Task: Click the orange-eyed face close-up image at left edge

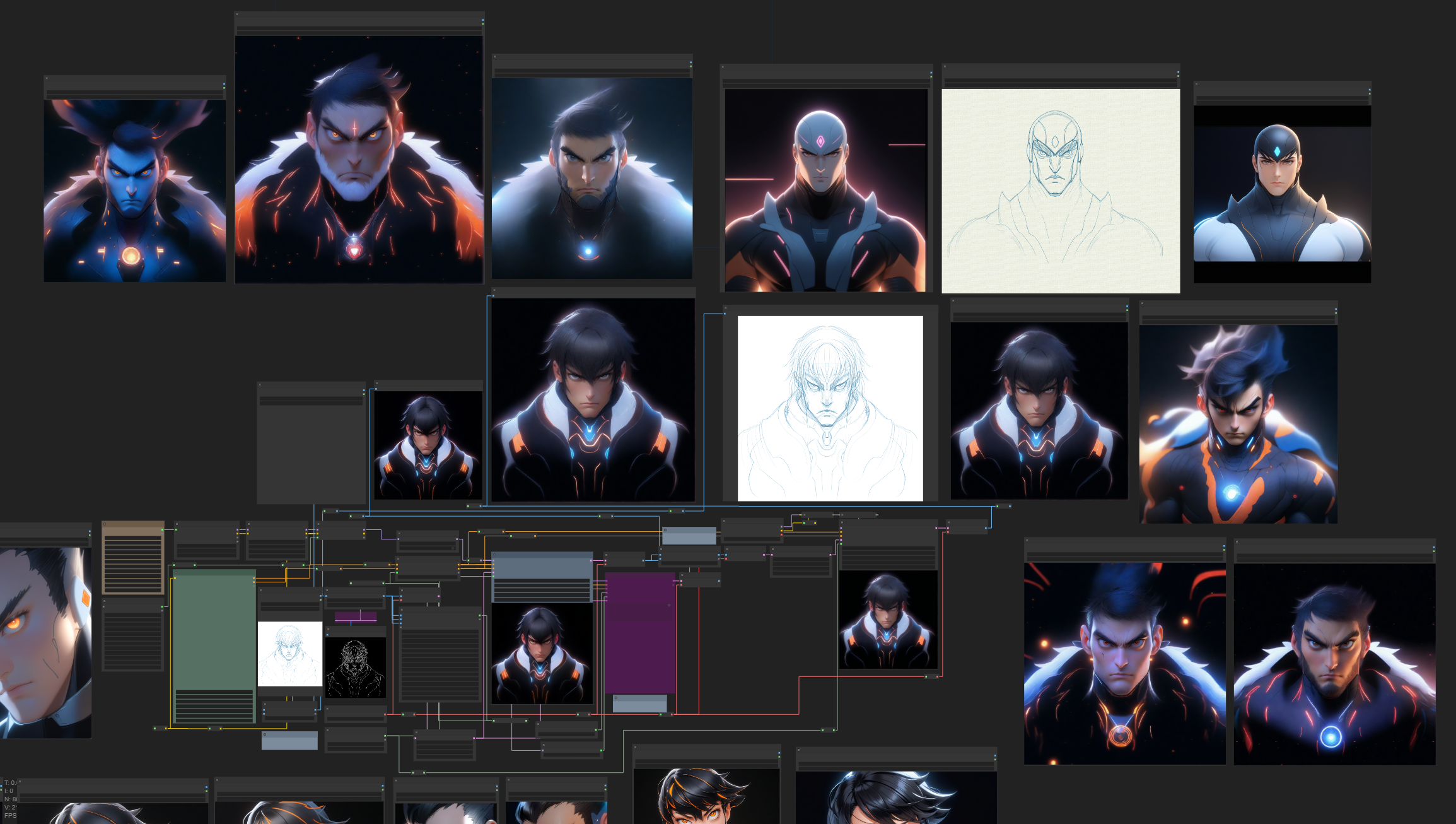Action: pyautogui.click(x=45, y=642)
